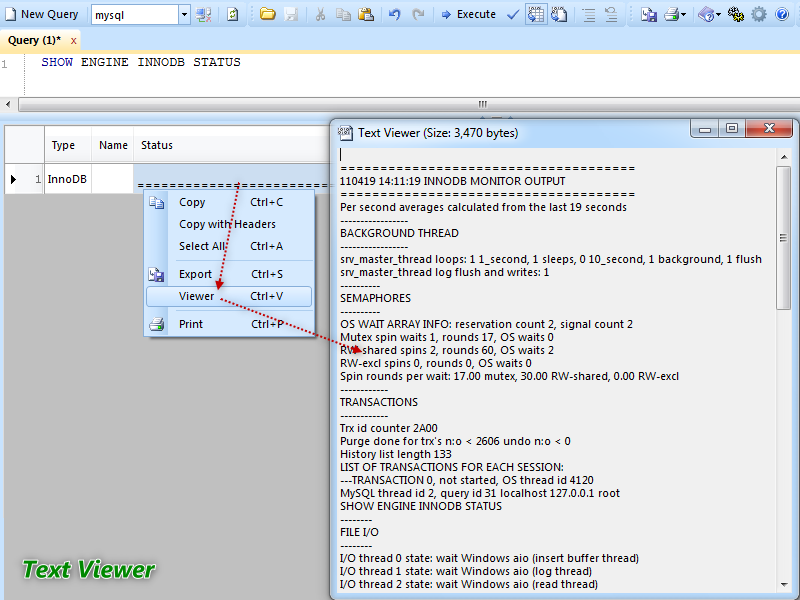Choose Viewer from the context menu

click(x=229, y=296)
